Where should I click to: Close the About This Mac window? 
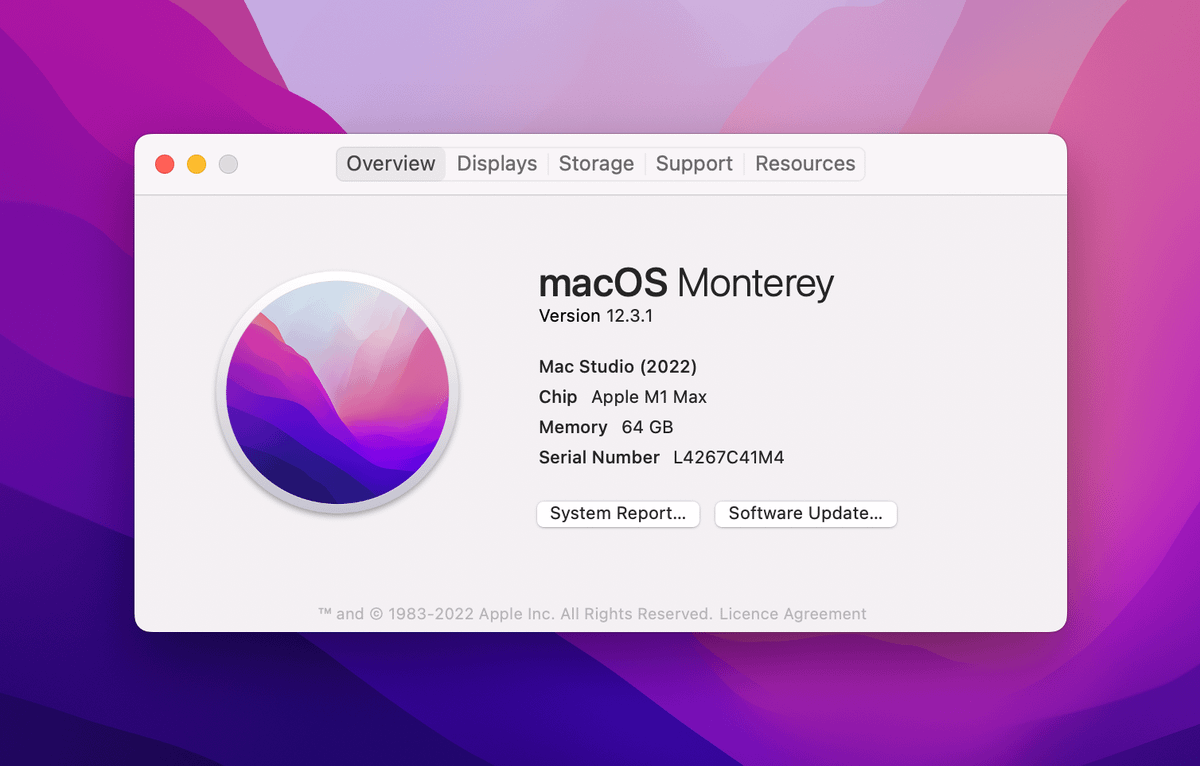coord(165,164)
